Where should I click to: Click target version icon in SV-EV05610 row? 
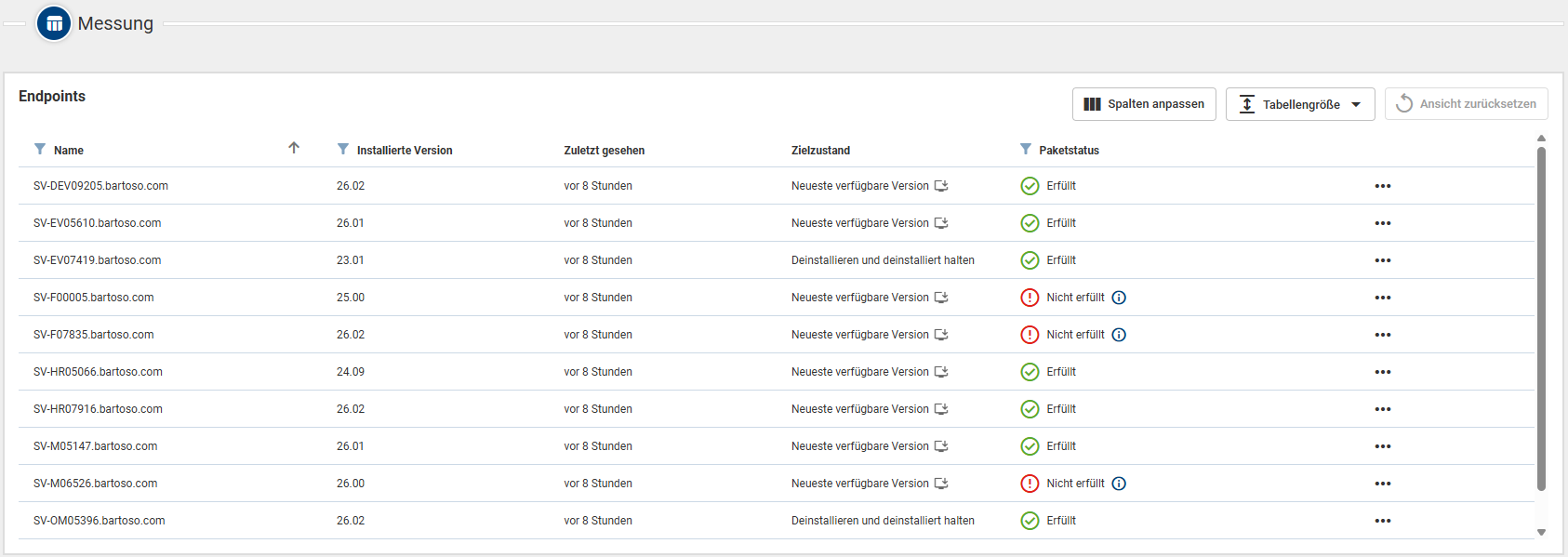click(941, 223)
